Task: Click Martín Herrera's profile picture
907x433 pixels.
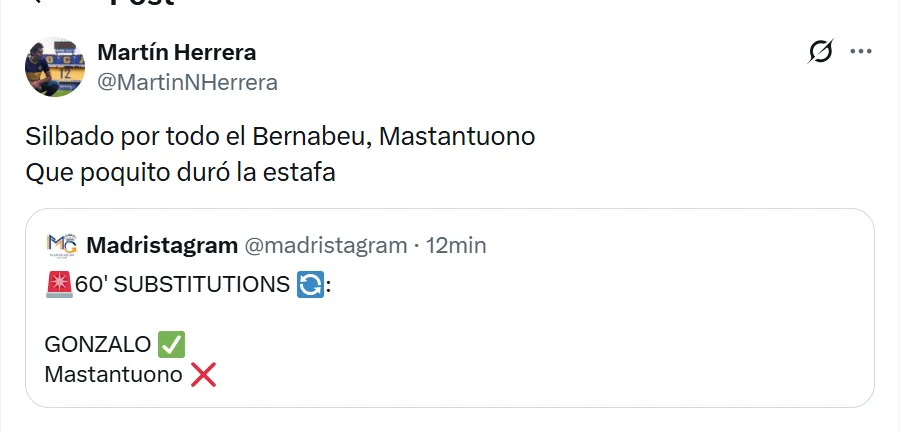Action: (55, 67)
